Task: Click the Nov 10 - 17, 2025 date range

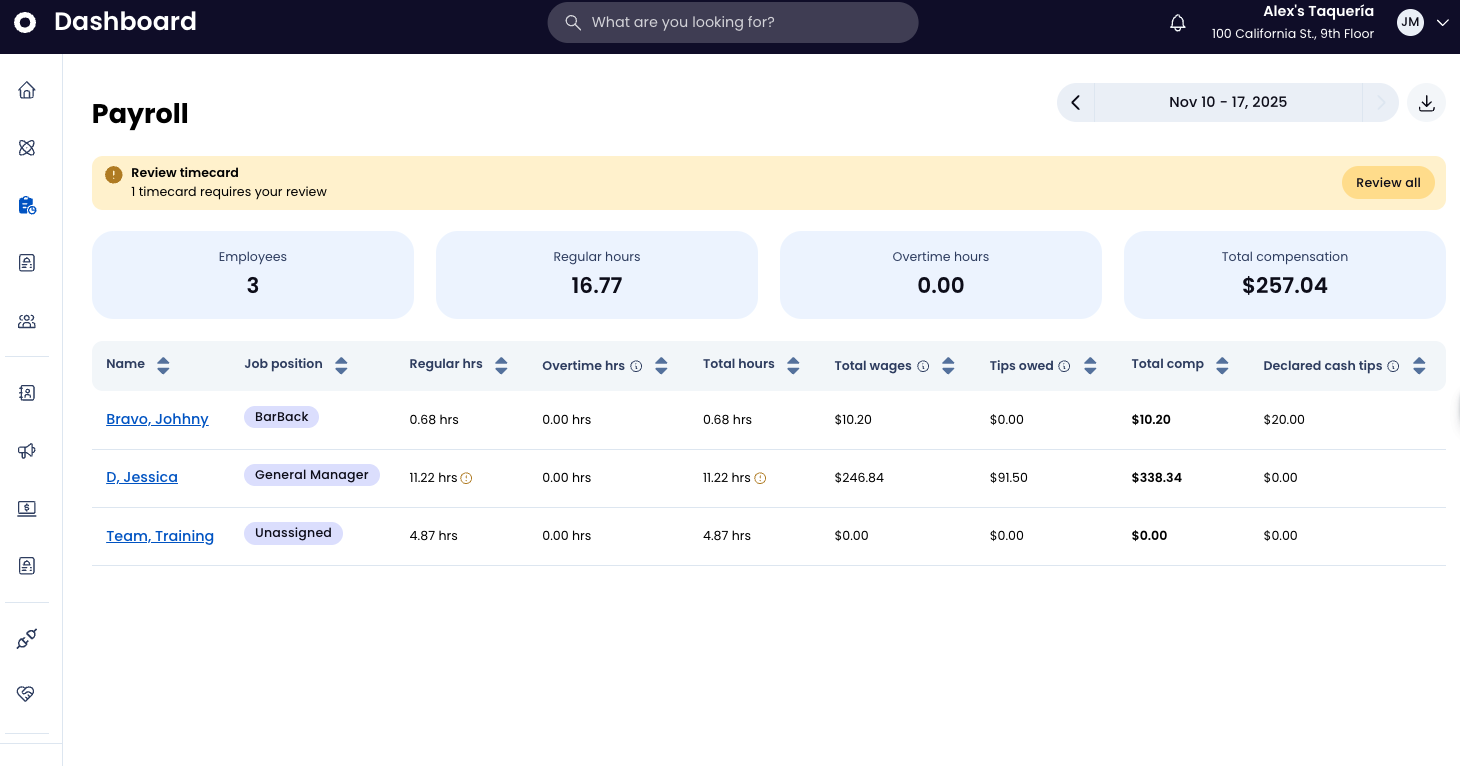Action: pos(1227,102)
